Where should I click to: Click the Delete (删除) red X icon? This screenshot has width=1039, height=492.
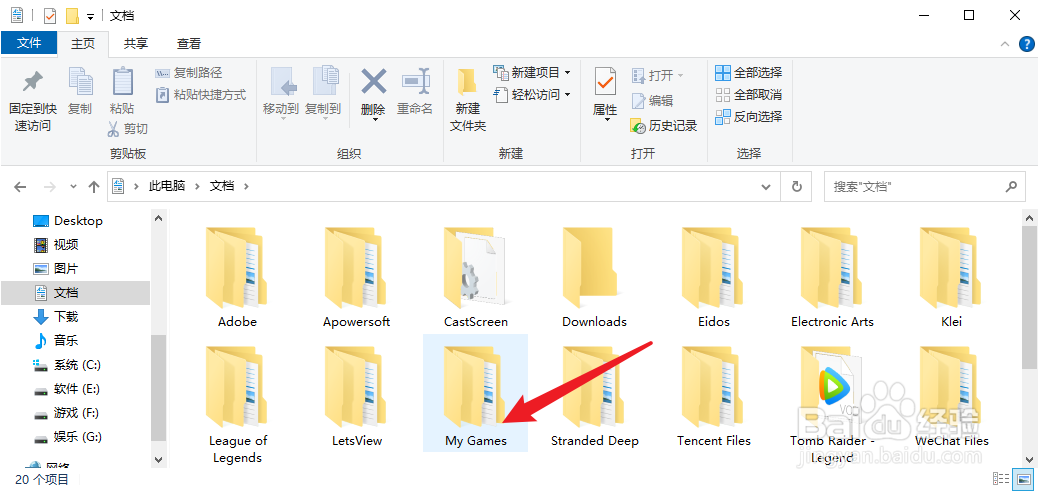pos(373,83)
